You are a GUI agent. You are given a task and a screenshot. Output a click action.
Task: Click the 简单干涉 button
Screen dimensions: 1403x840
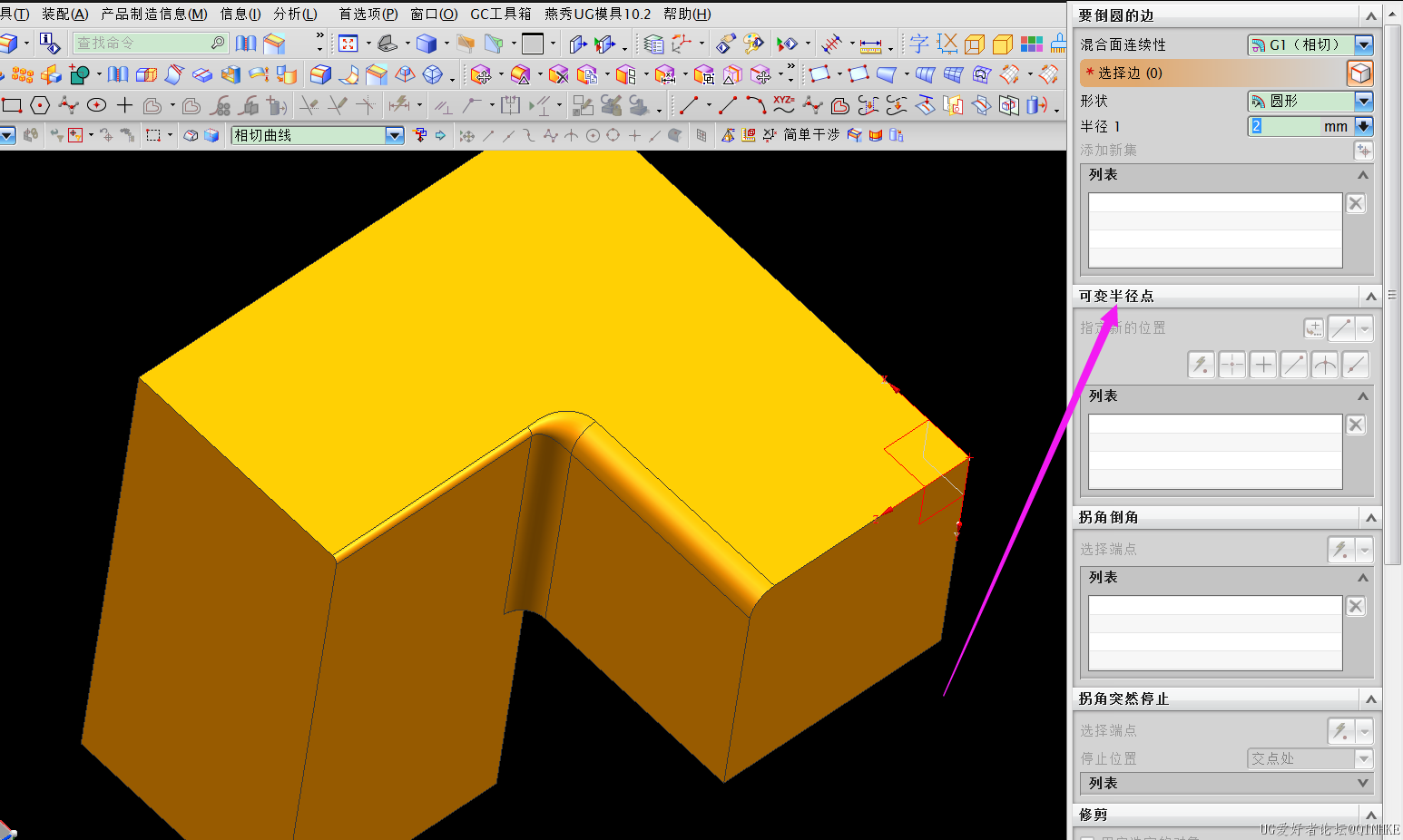(x=811, y=135)
